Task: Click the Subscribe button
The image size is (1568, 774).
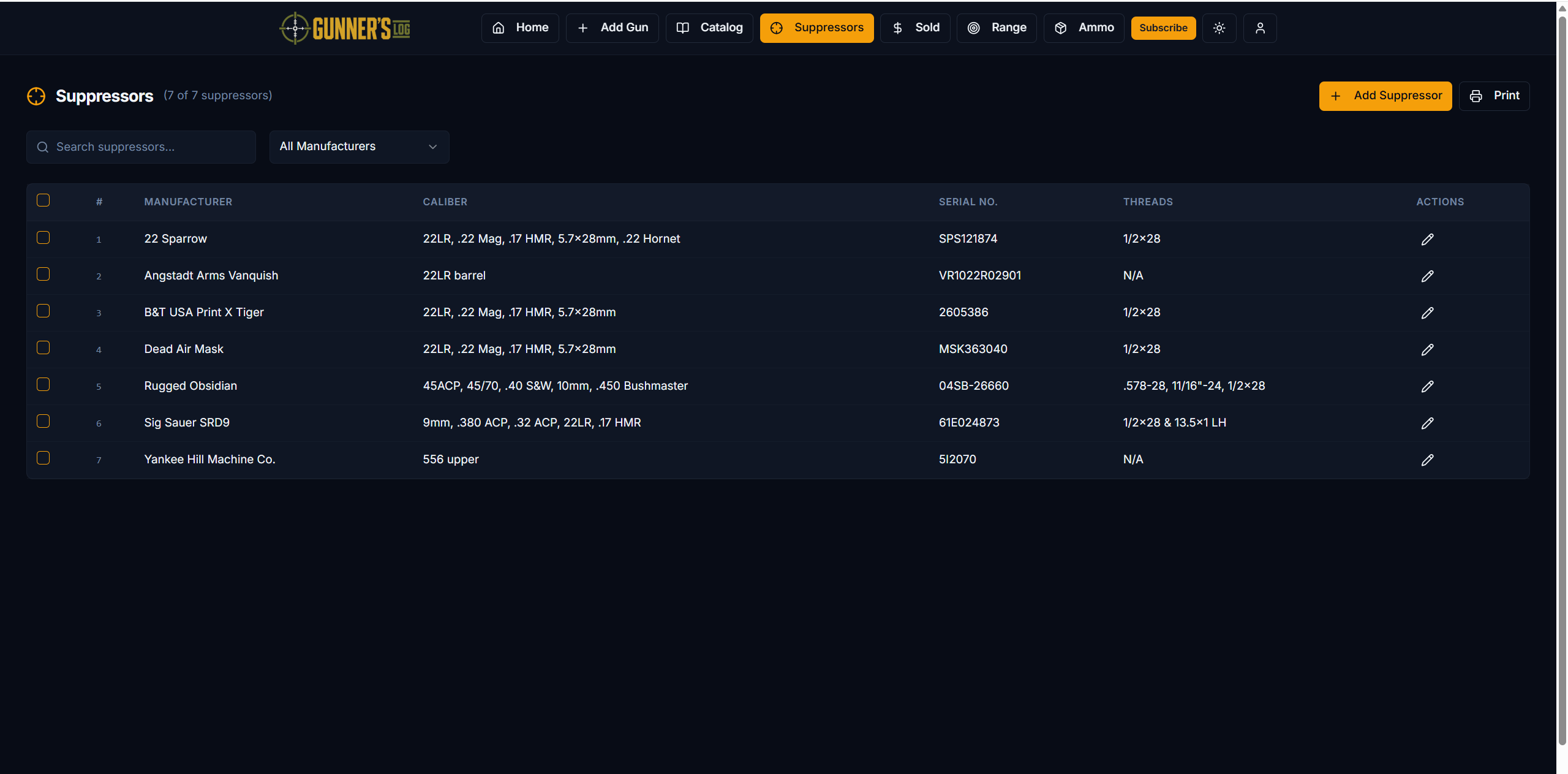Action: click(x=1163, y=28)
